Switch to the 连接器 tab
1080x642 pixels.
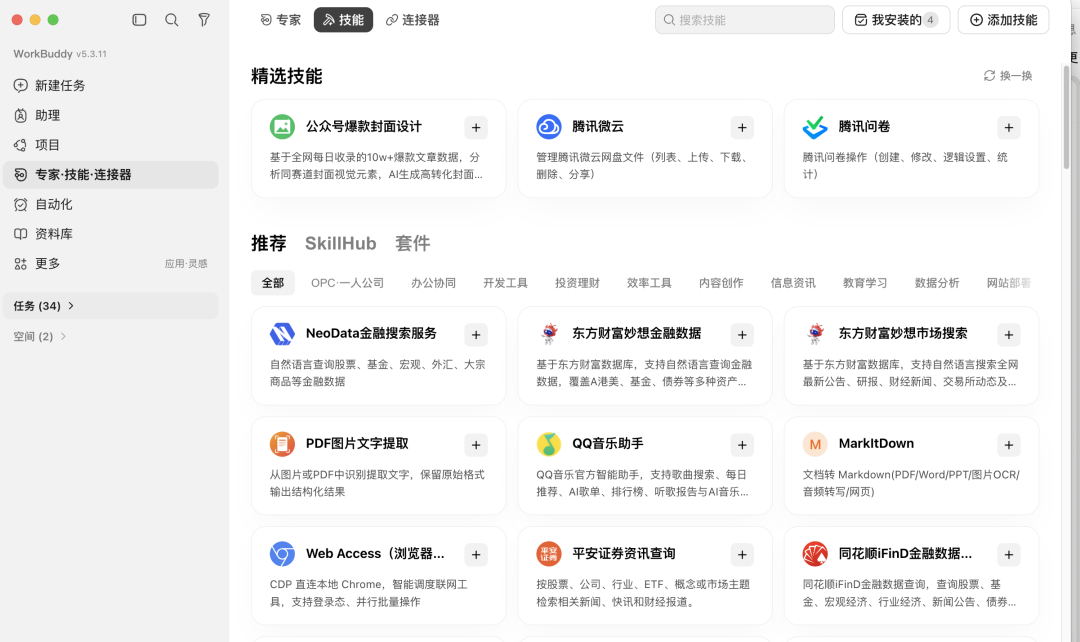tap(413, 20)
